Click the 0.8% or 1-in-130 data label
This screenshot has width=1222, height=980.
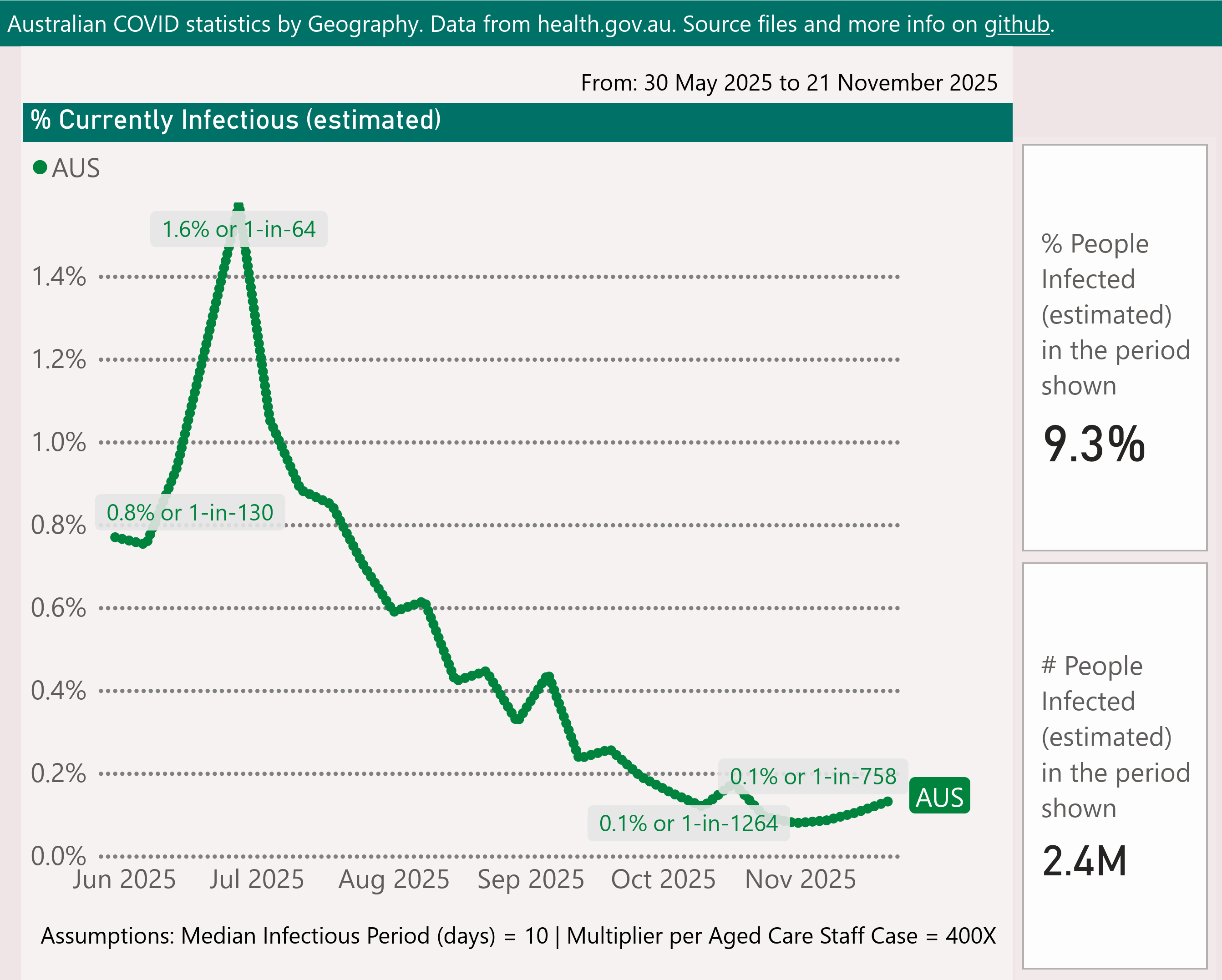tap(190, 513)
